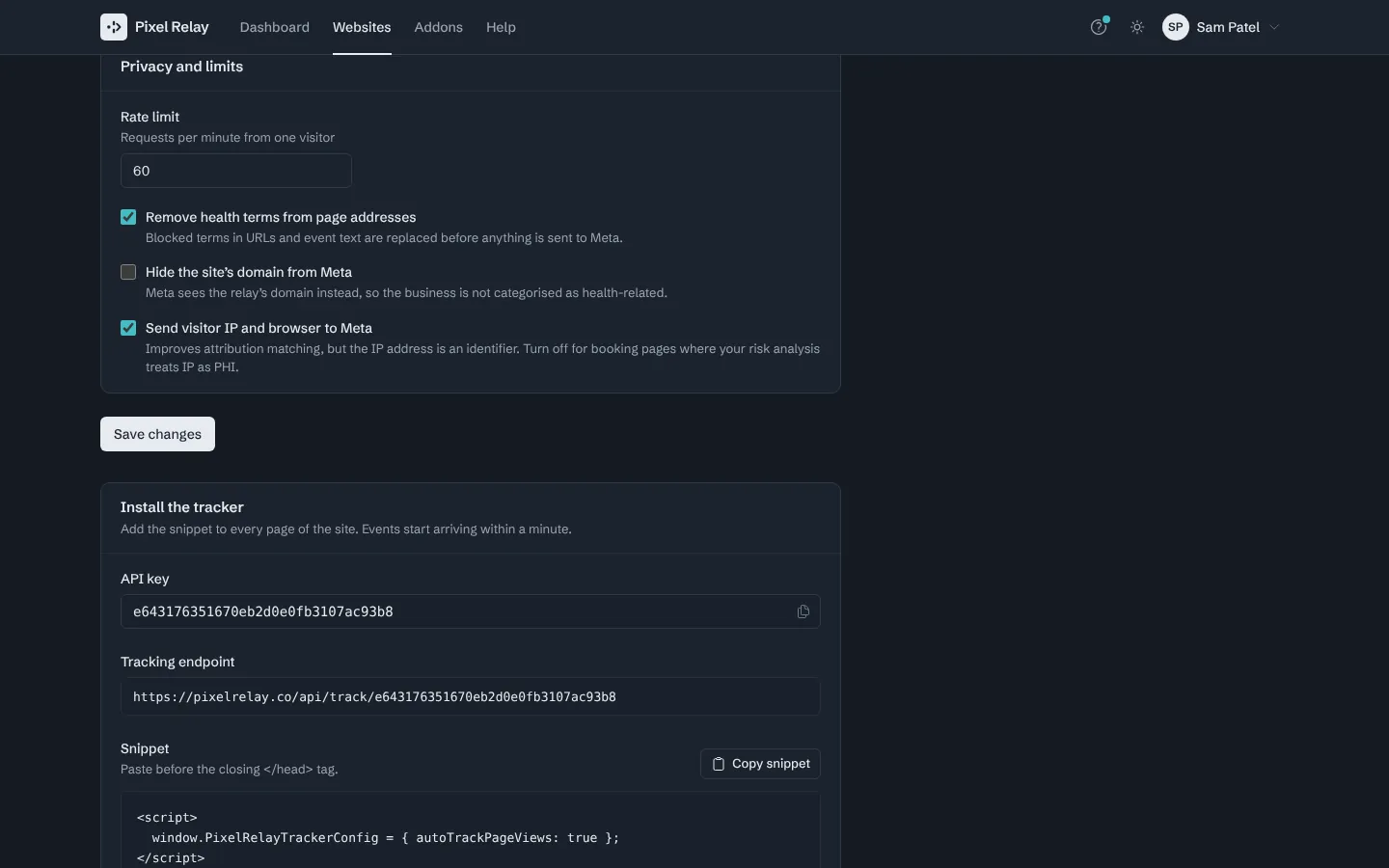Image resolution: width=1389 pixels, height=868 pixels.
Task: Toggle light theme with sun icon
Action: click(x=1137, y=27)
